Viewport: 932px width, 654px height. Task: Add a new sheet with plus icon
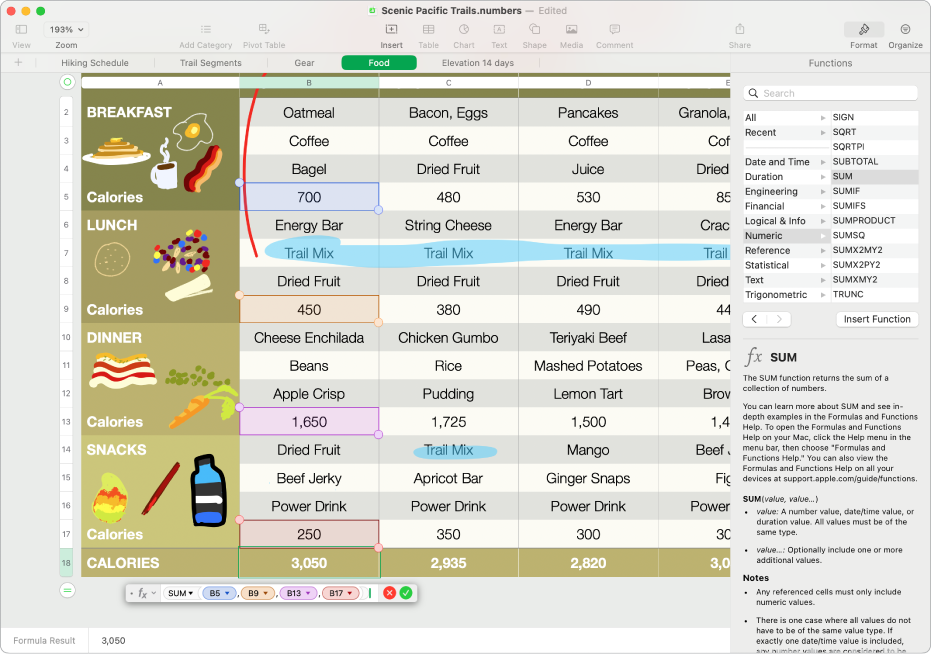click(18, 63)
